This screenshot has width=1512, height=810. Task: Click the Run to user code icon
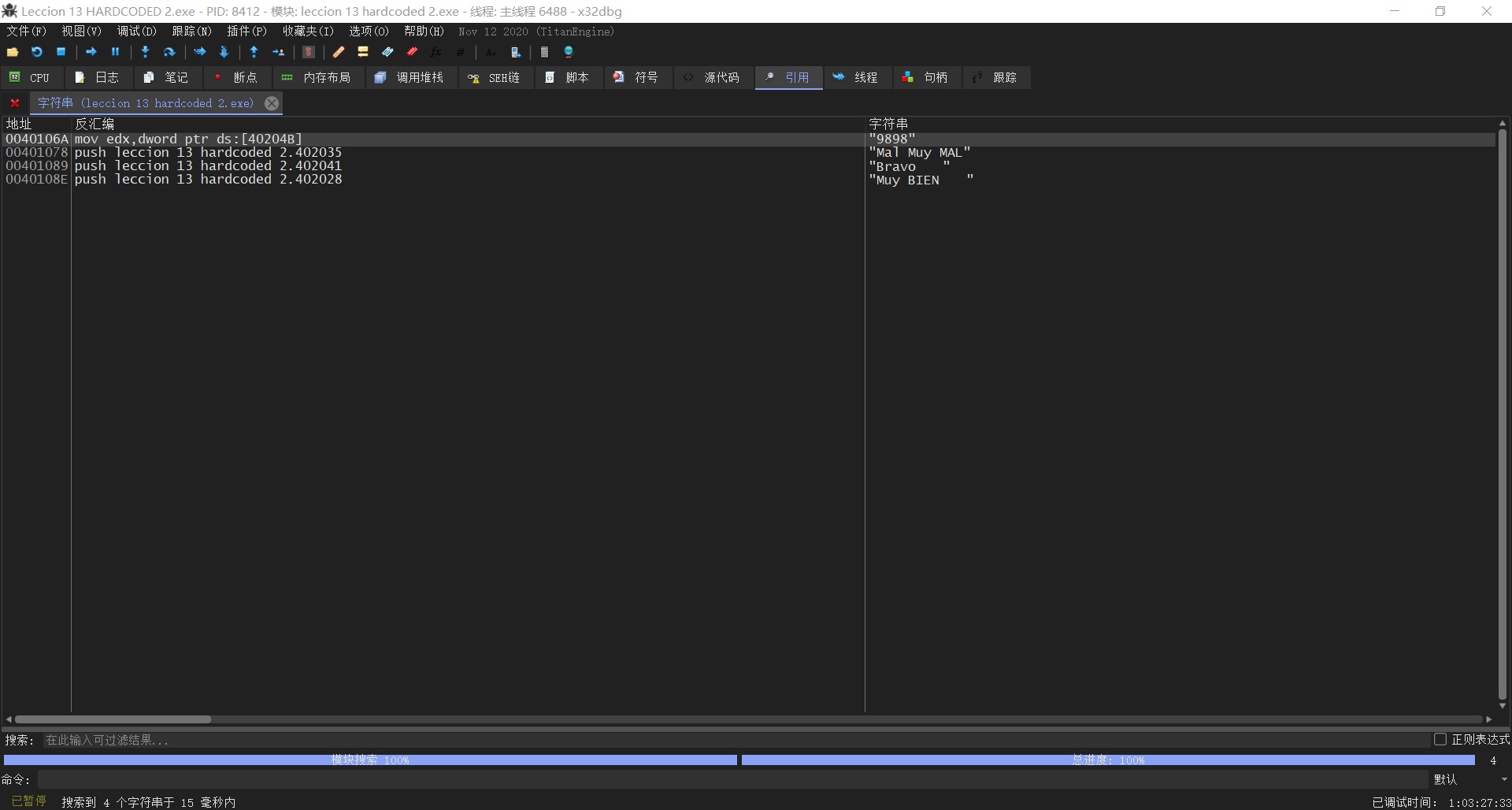[278, 52]
